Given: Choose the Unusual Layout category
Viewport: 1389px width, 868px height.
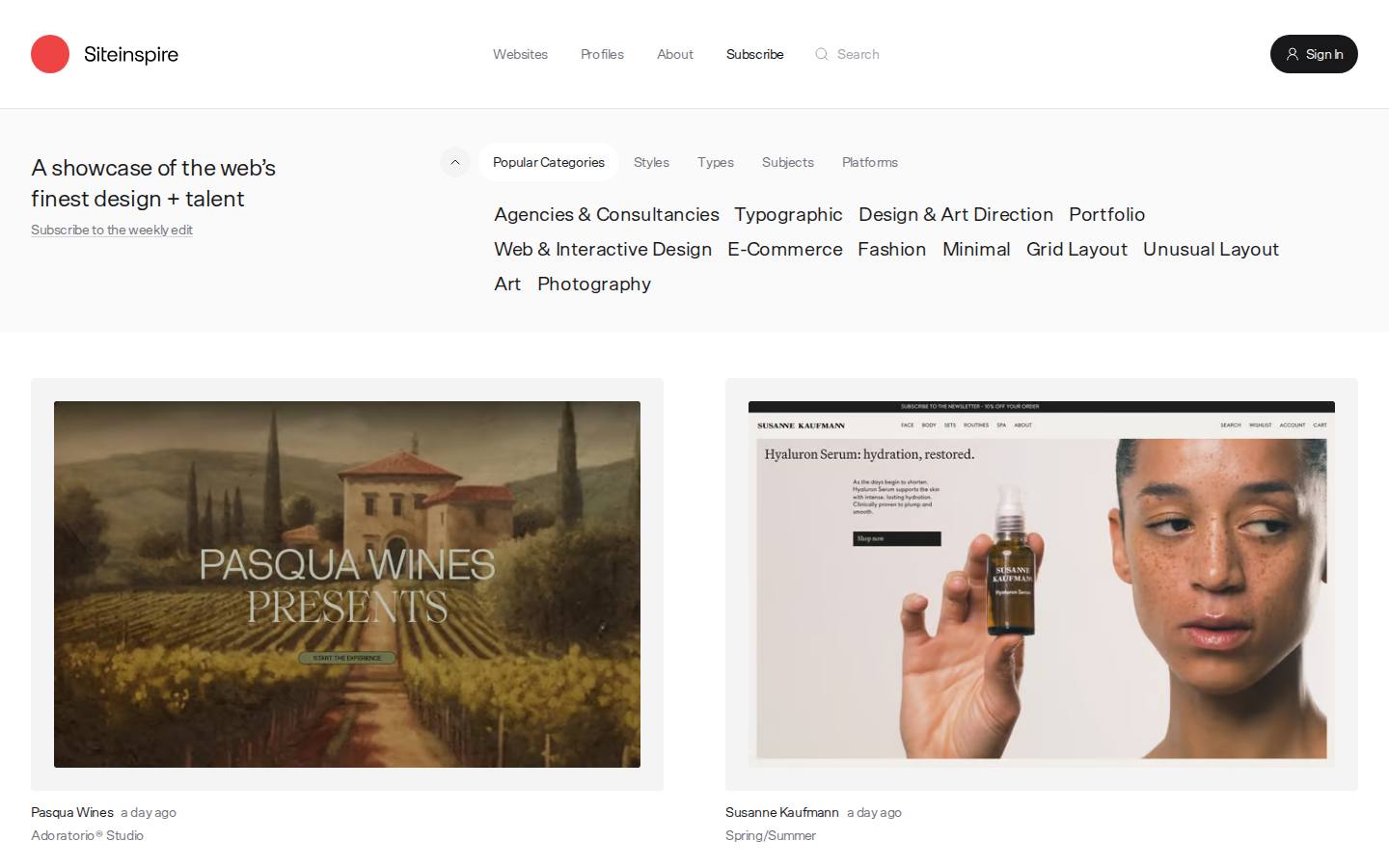Looking at the screenshot, I should tap(1211, 249).
